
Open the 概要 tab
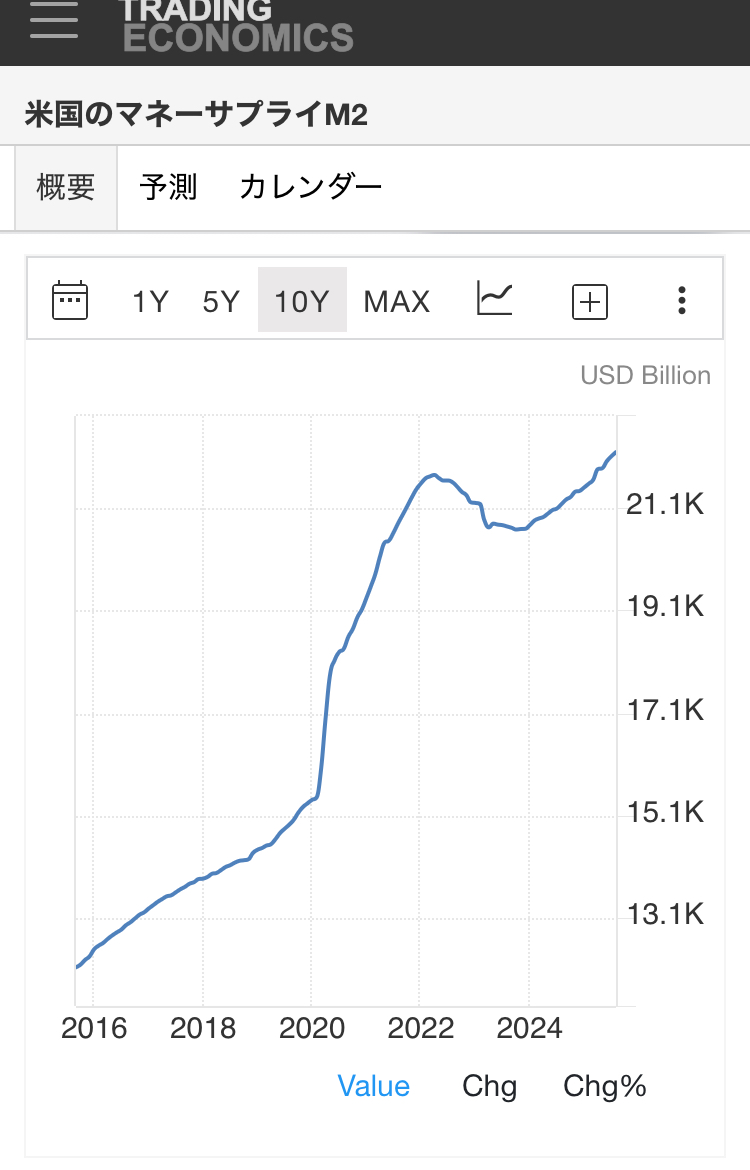pyautogui.click(x=66, y=187)
